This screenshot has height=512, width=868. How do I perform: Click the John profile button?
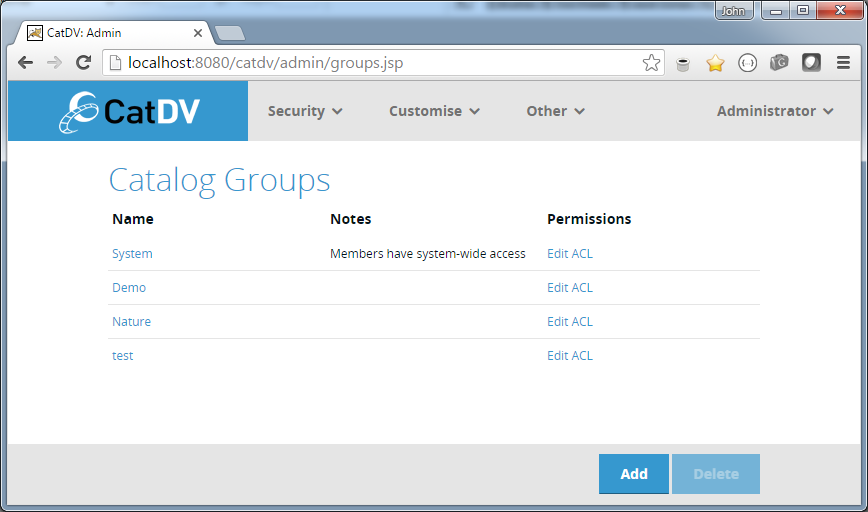[x=734, y=11]
